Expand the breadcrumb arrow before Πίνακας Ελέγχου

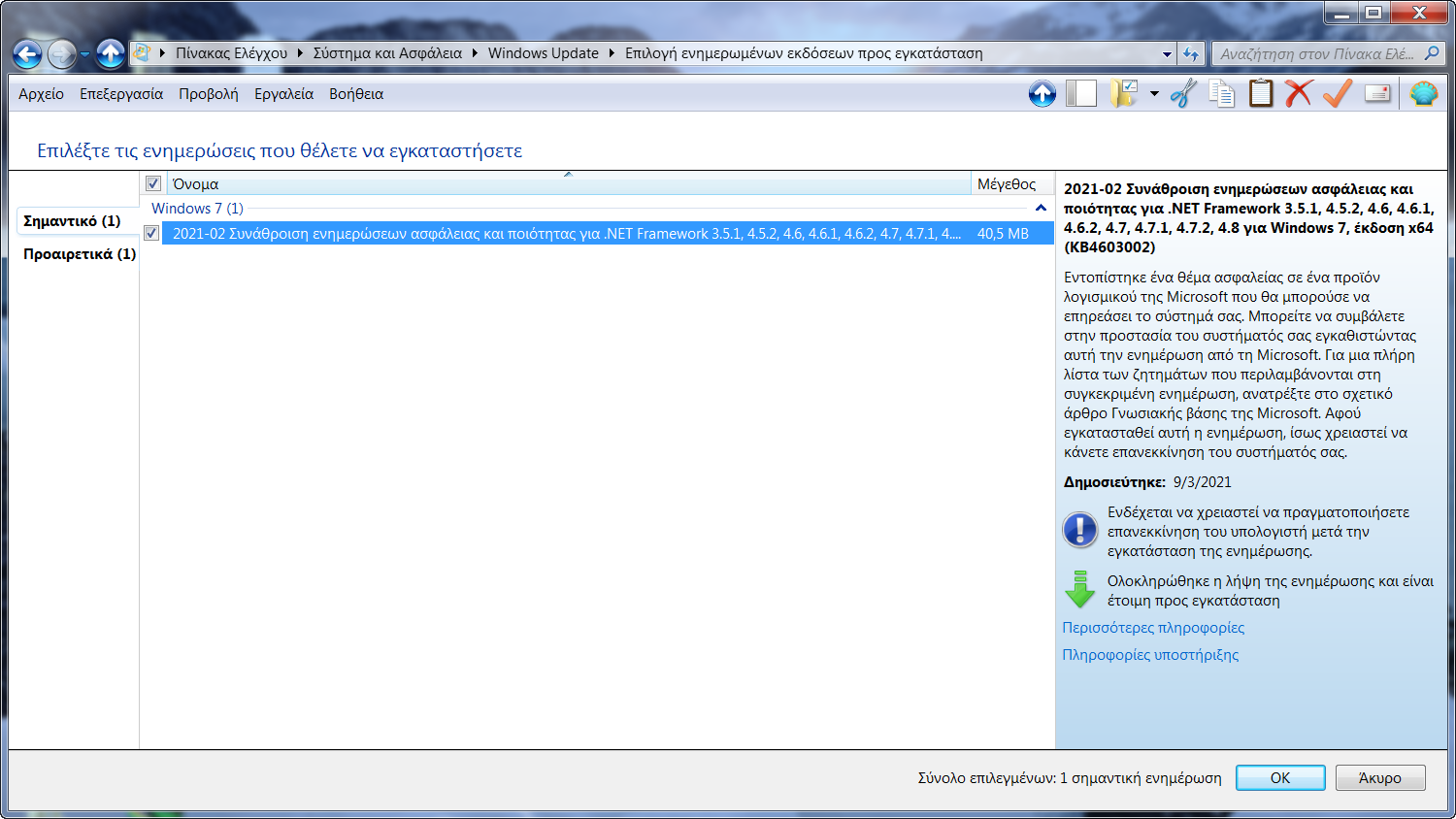(x=162, y=53)
